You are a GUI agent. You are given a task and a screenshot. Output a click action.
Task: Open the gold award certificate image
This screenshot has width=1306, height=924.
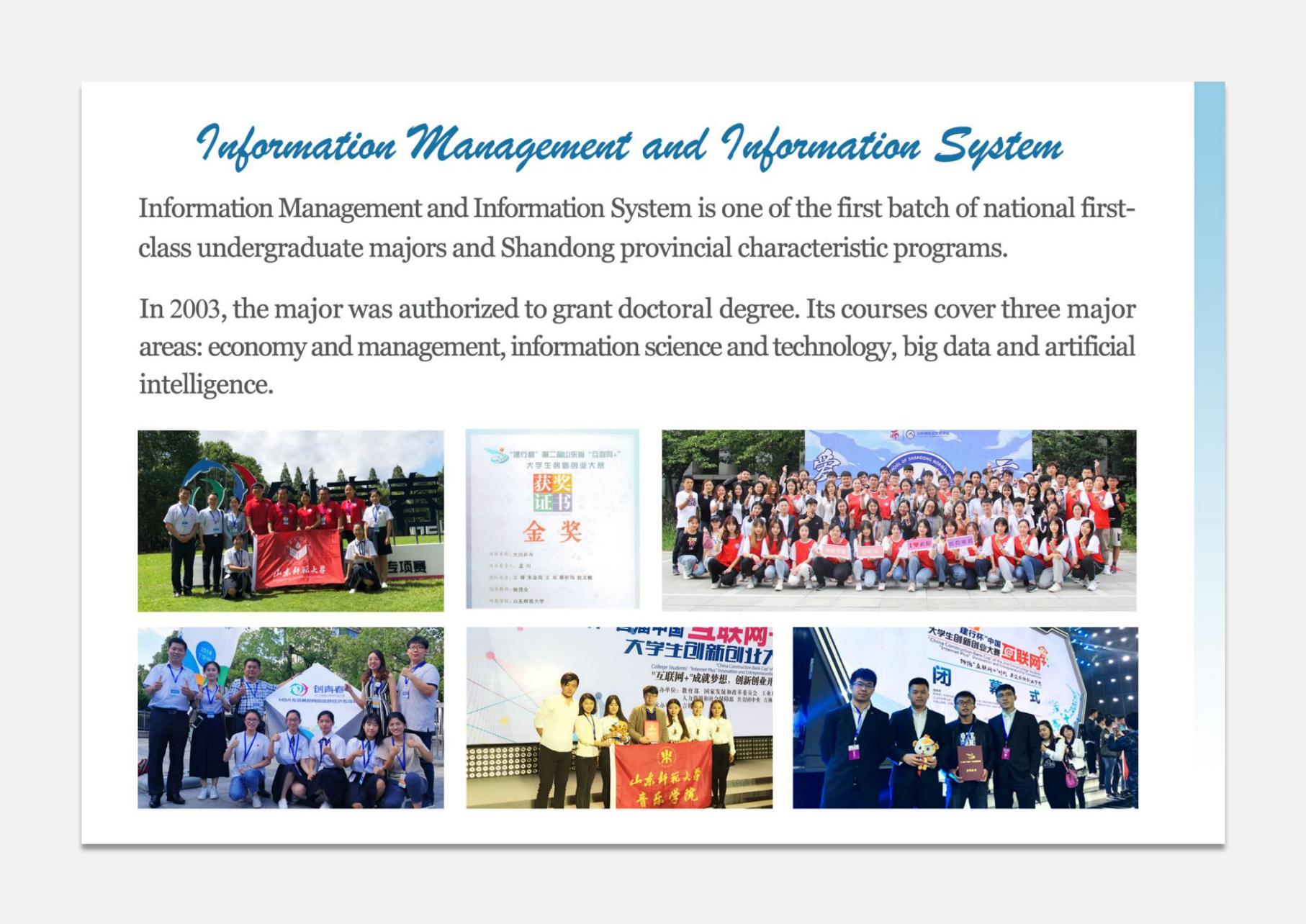[552, 519]
